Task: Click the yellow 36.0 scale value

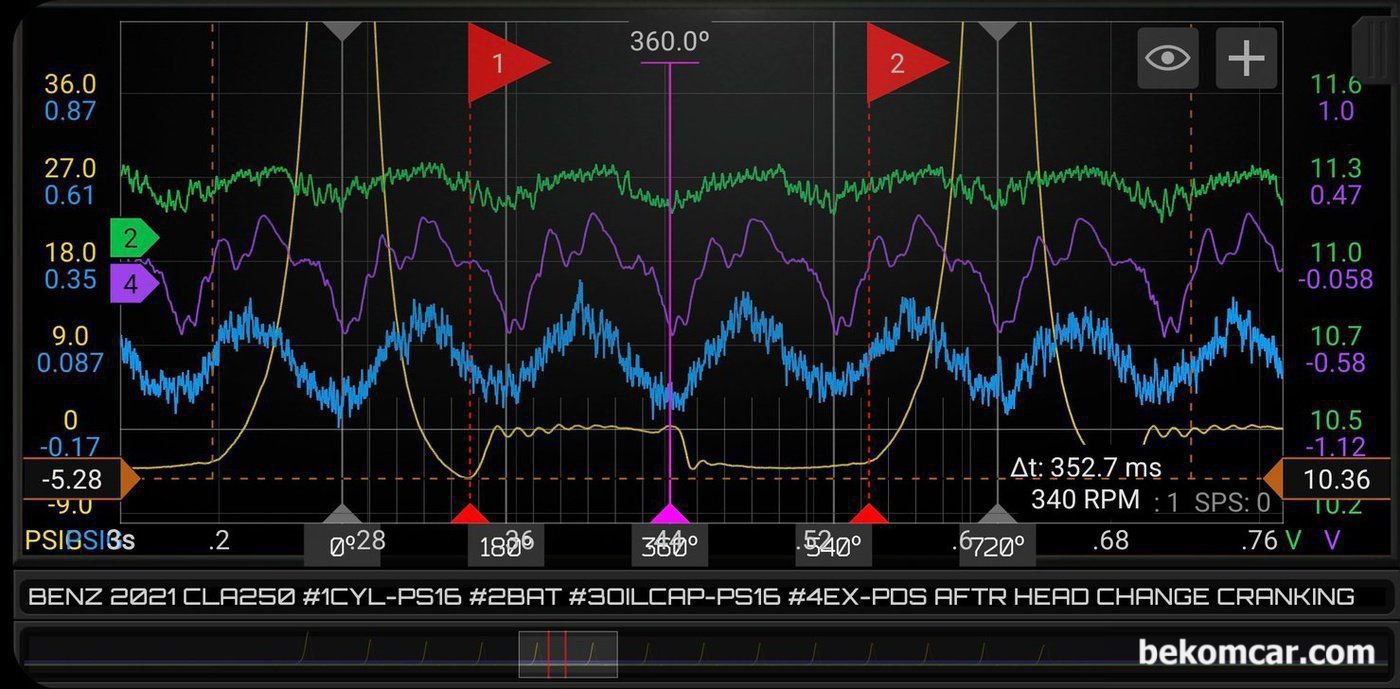Action: coord(70,84)
